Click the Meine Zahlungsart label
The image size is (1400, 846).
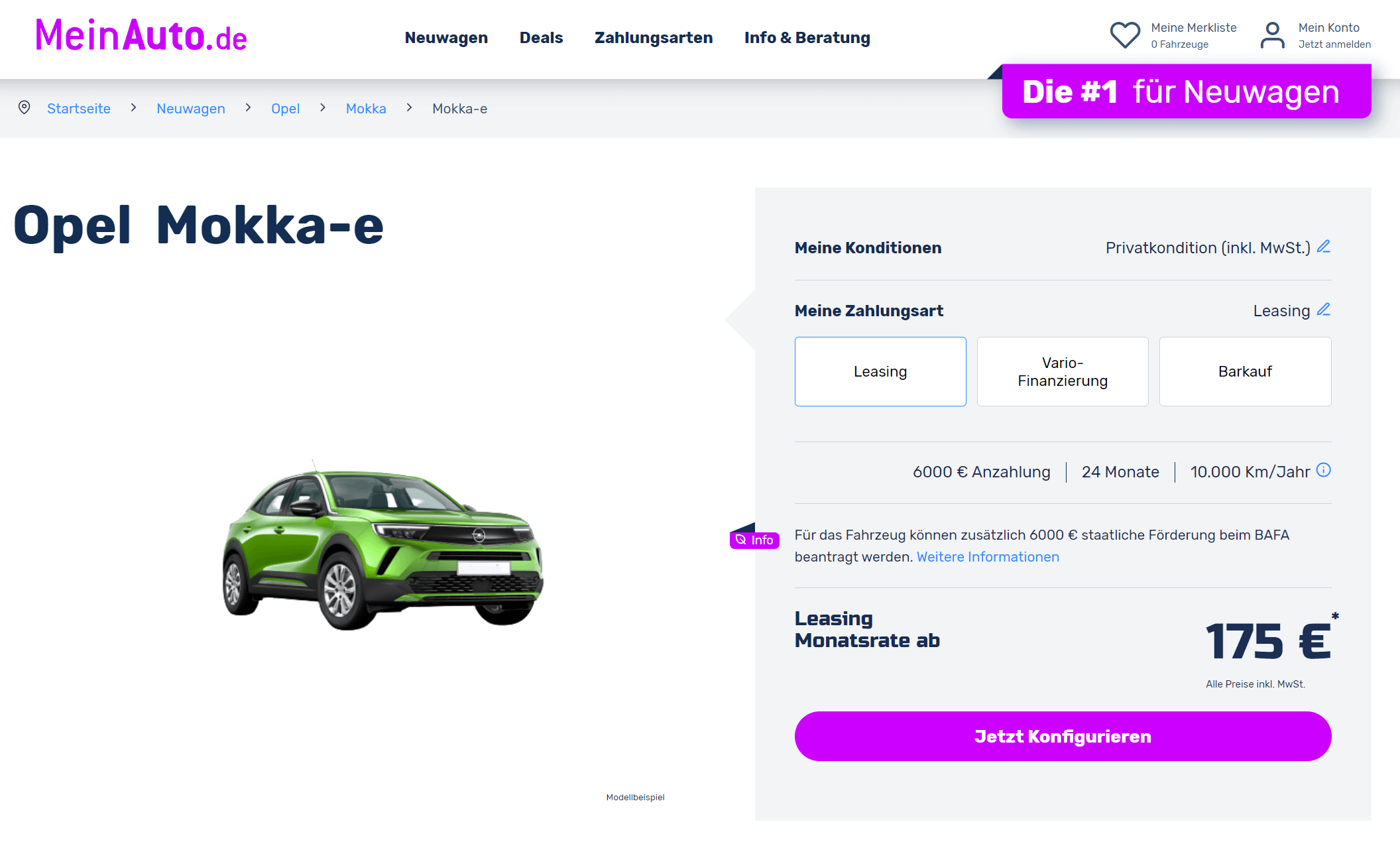[x=868, y=311]
